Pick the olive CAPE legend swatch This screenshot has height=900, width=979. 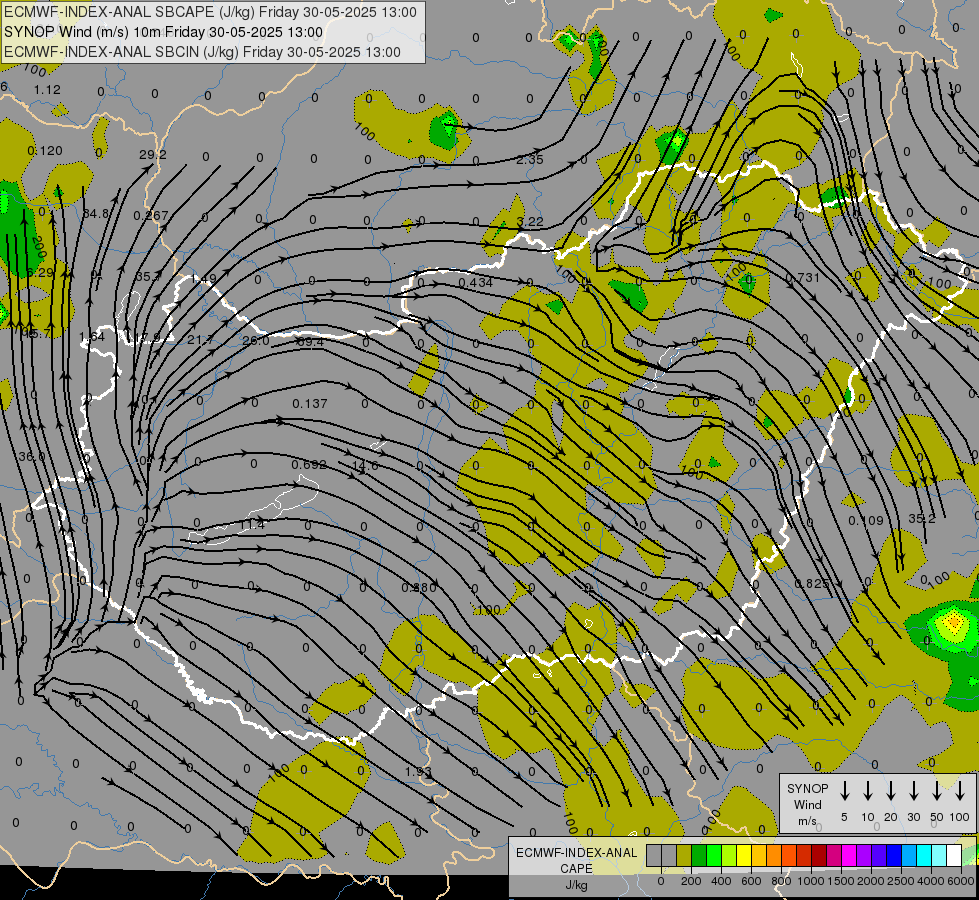(684, 856)
